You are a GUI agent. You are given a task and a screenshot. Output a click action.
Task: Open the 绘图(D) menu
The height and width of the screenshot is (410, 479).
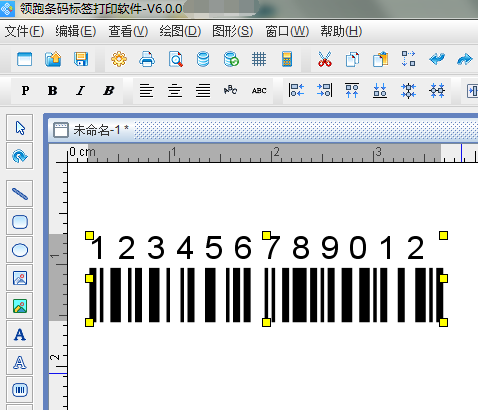pyautogui.click(x=180, y=32)
